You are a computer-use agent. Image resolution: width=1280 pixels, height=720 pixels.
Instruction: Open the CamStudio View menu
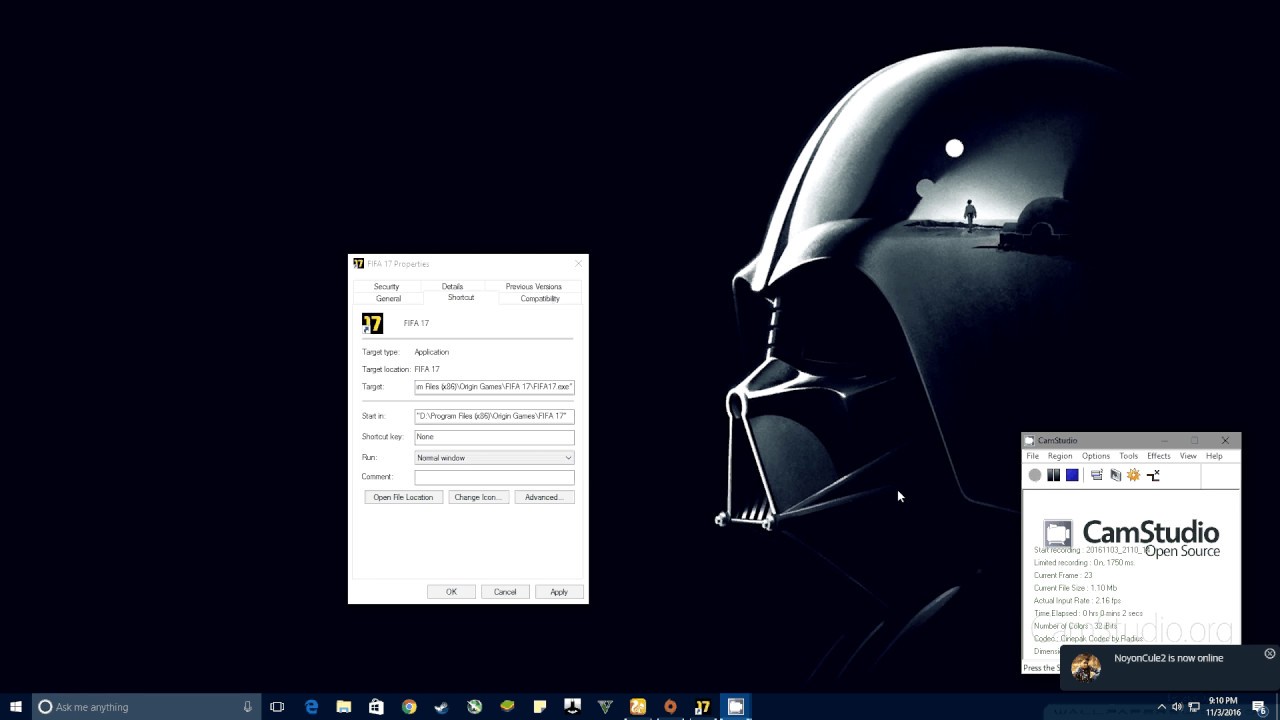(x=1188, y=456)
